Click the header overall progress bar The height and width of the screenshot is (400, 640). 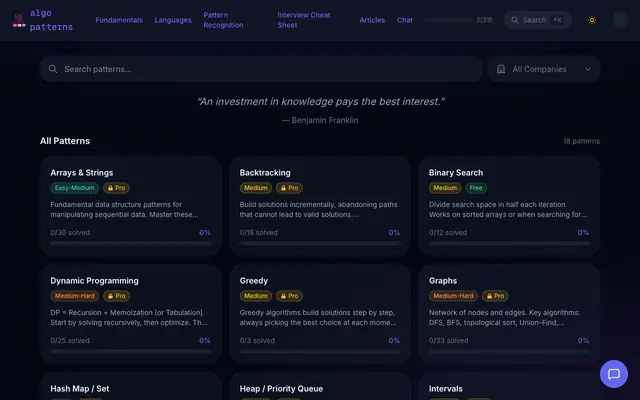point(448,20)
